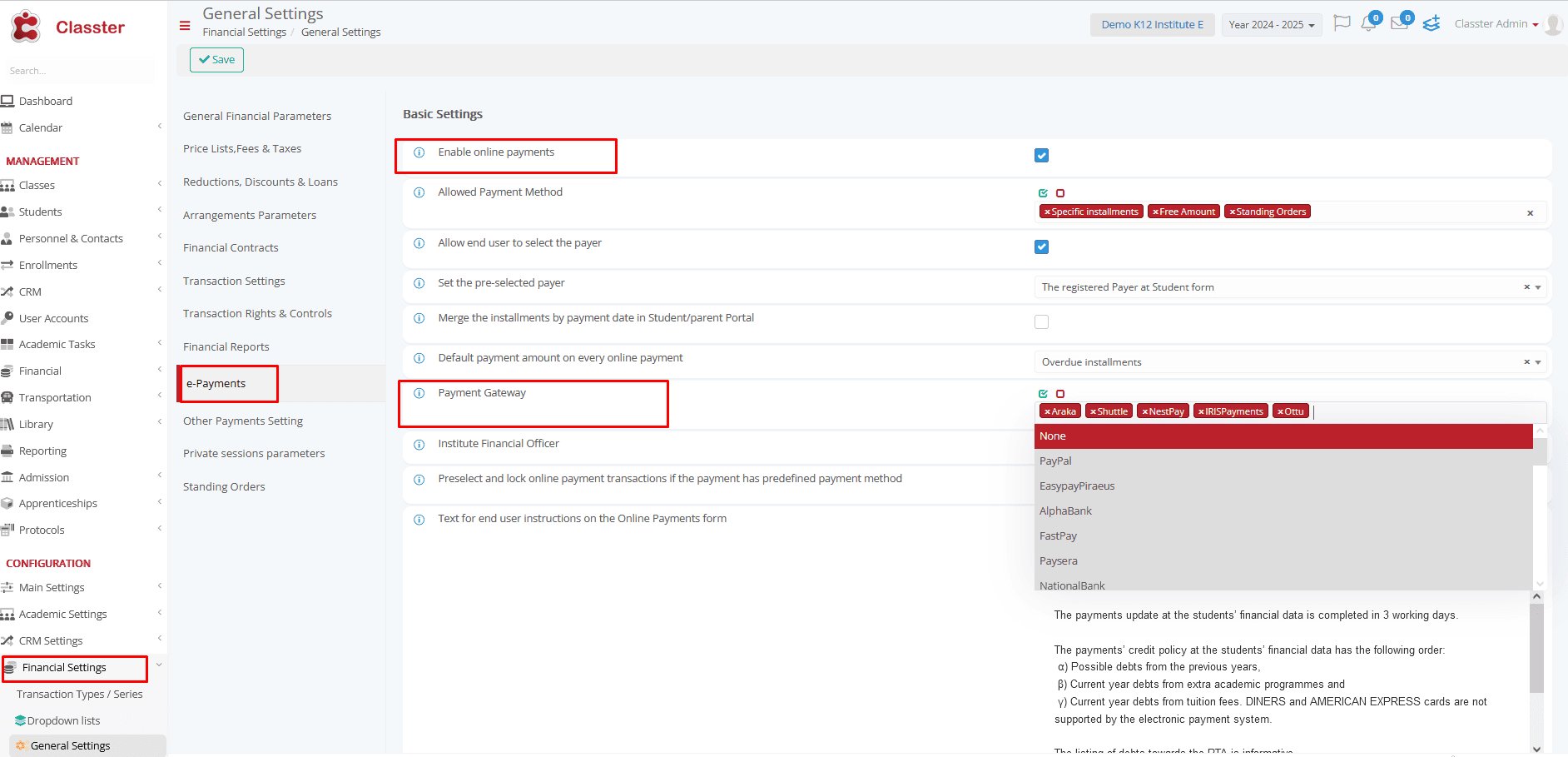Viewport: 1568px width, 757px height.
Task: Remove the Araka gateway tag
Action: tap(1047, 411)
